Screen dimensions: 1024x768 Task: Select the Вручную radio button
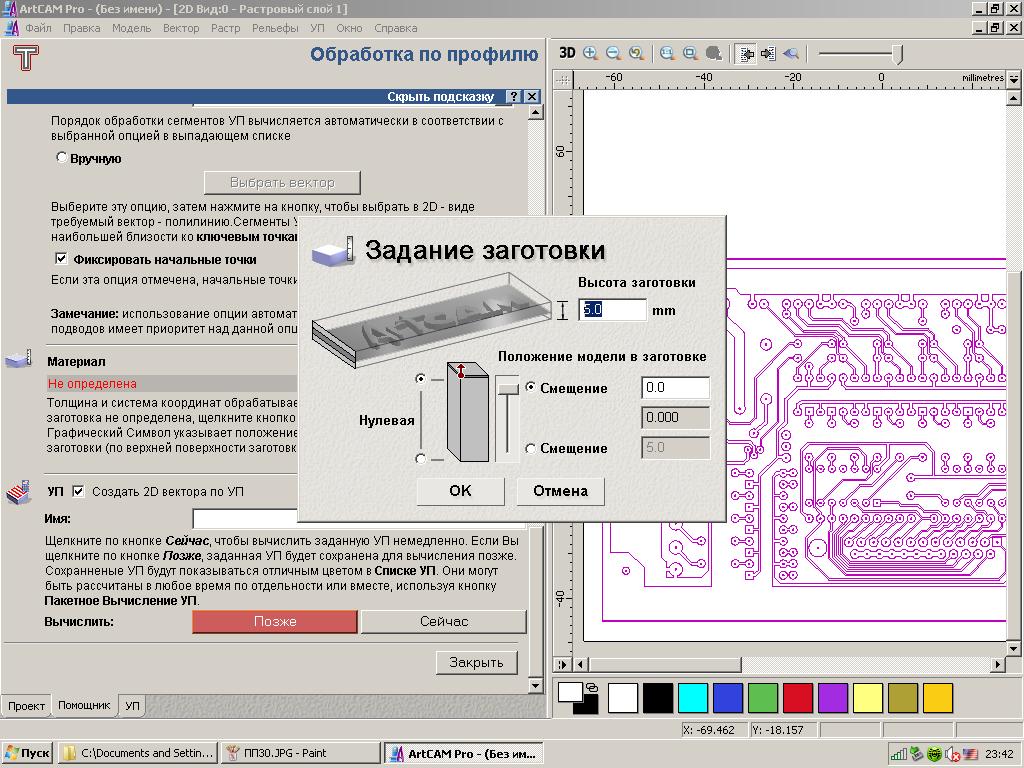[x=61, y=157]
